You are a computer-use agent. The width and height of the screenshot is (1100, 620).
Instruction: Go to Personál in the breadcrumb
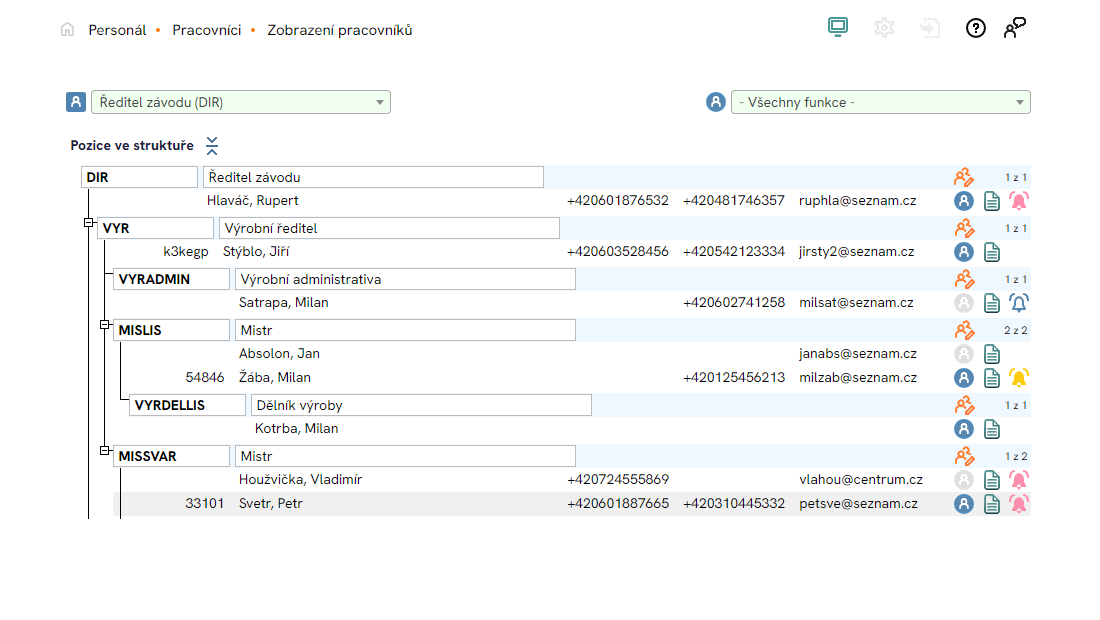tap(117, 30)
